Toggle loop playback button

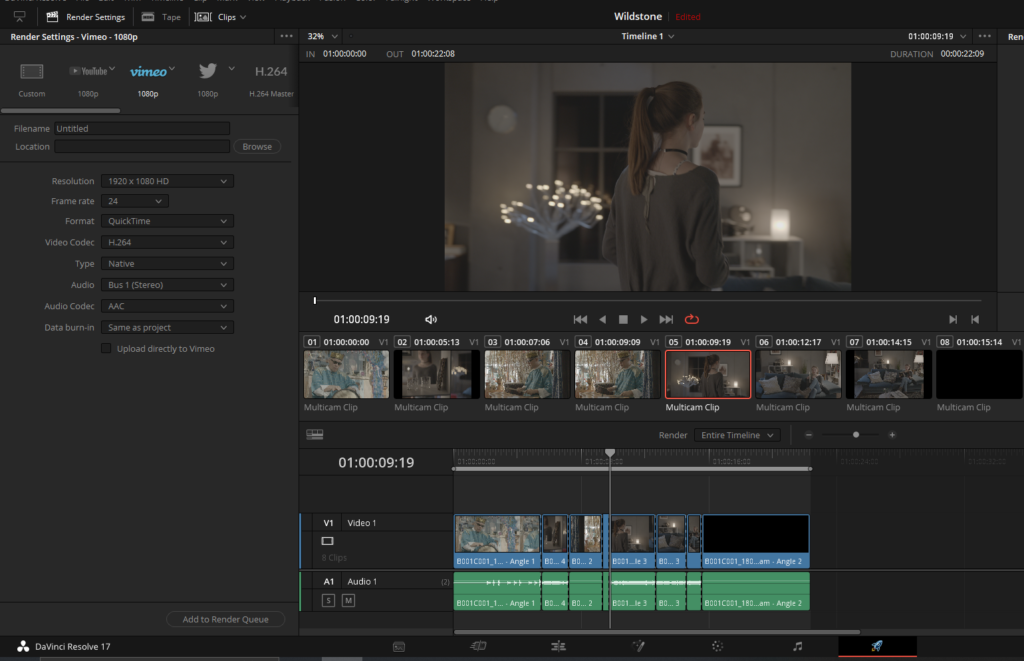(692, 319)
